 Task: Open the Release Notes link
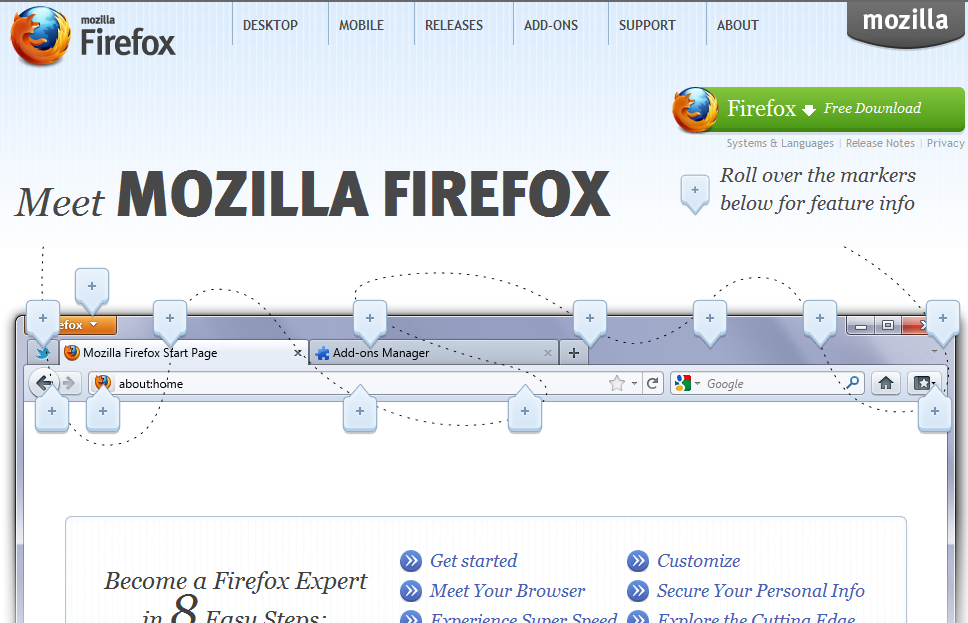point(880,143)
